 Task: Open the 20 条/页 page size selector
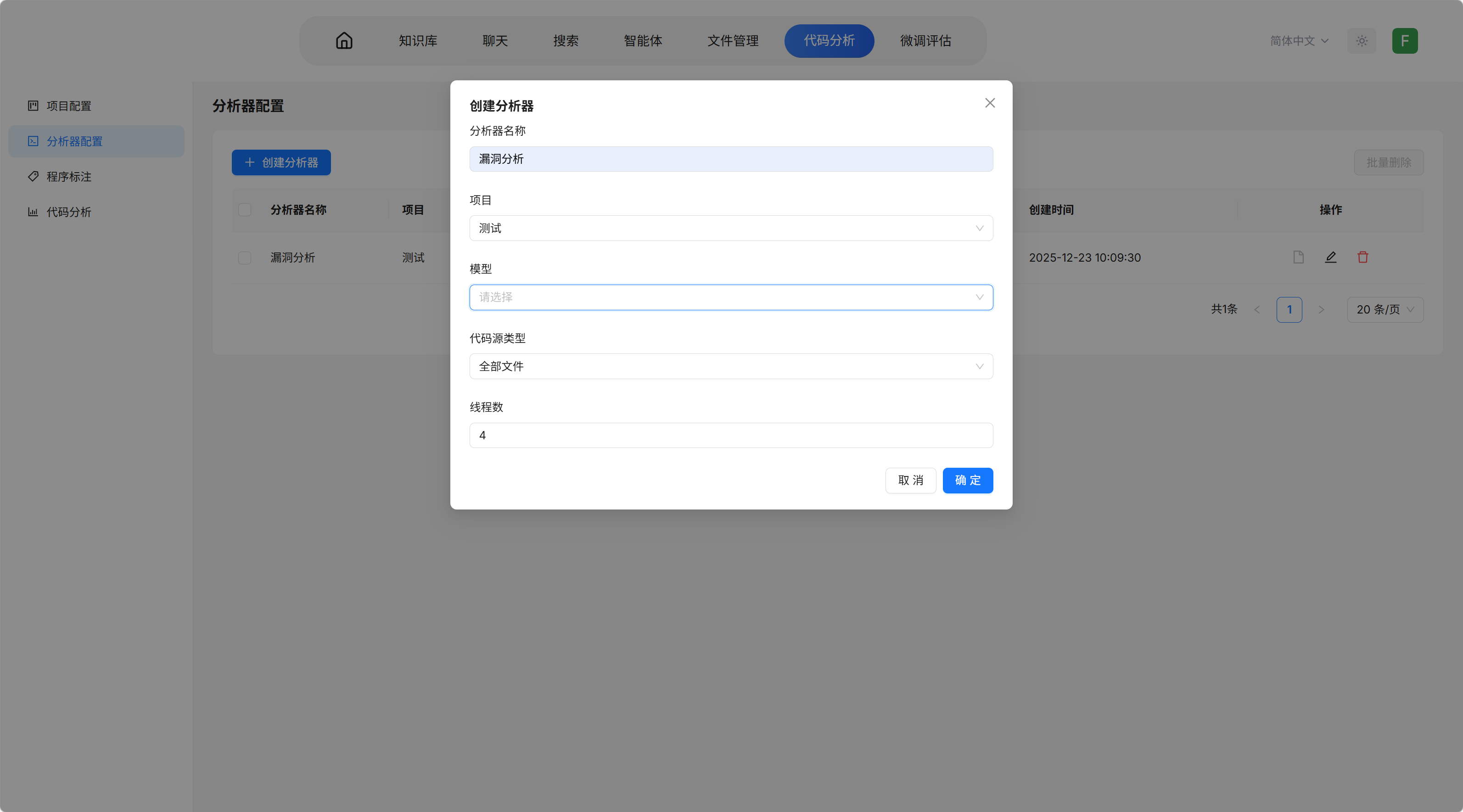tap(1385, 309)
